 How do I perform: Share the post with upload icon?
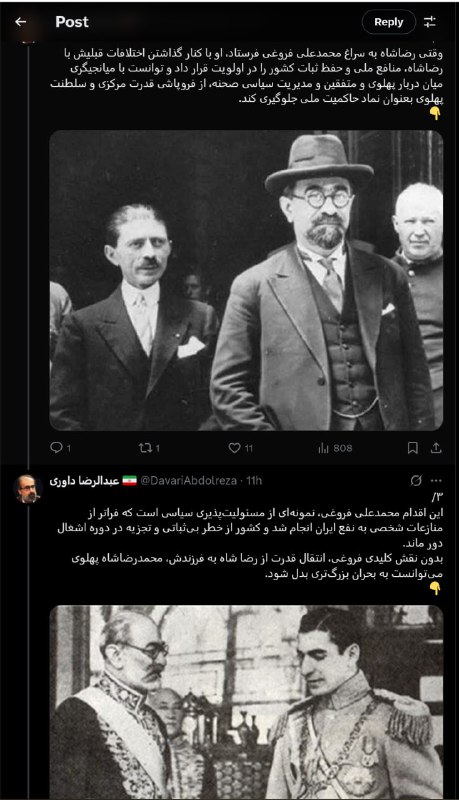point(436,448)
